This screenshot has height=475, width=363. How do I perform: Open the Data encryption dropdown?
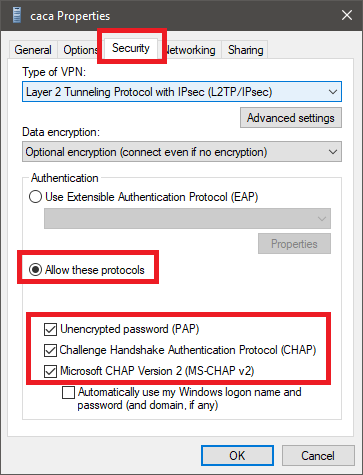coord(182,152)
